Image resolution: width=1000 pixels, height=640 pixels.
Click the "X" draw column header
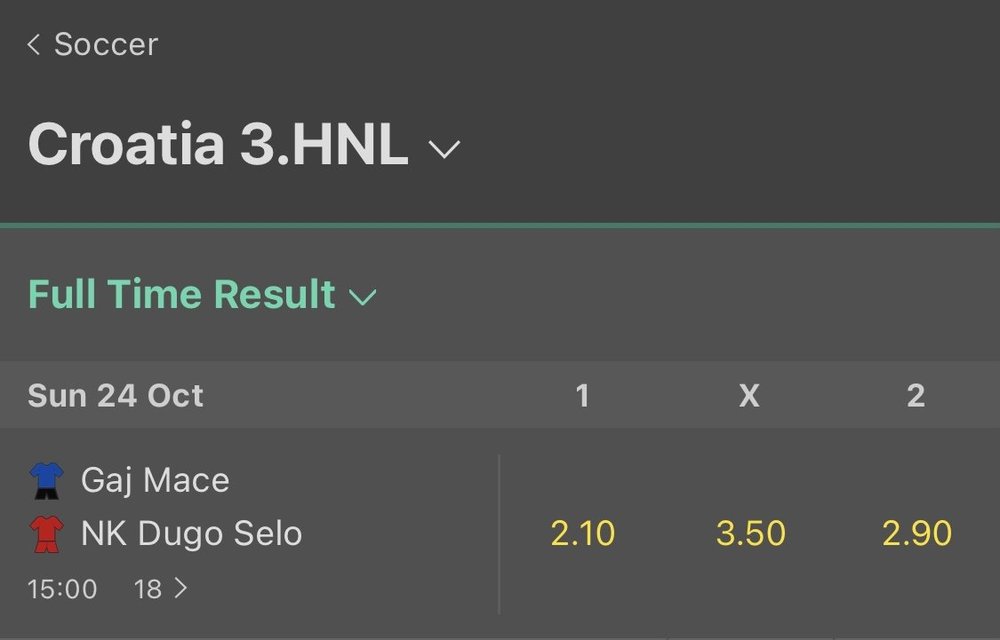coord(749,395)
